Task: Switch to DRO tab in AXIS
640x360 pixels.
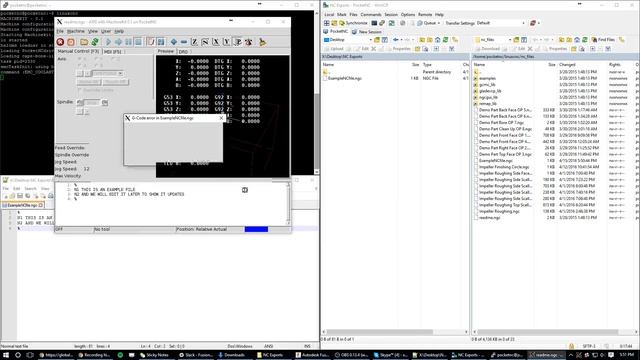Action: point(183,52)
